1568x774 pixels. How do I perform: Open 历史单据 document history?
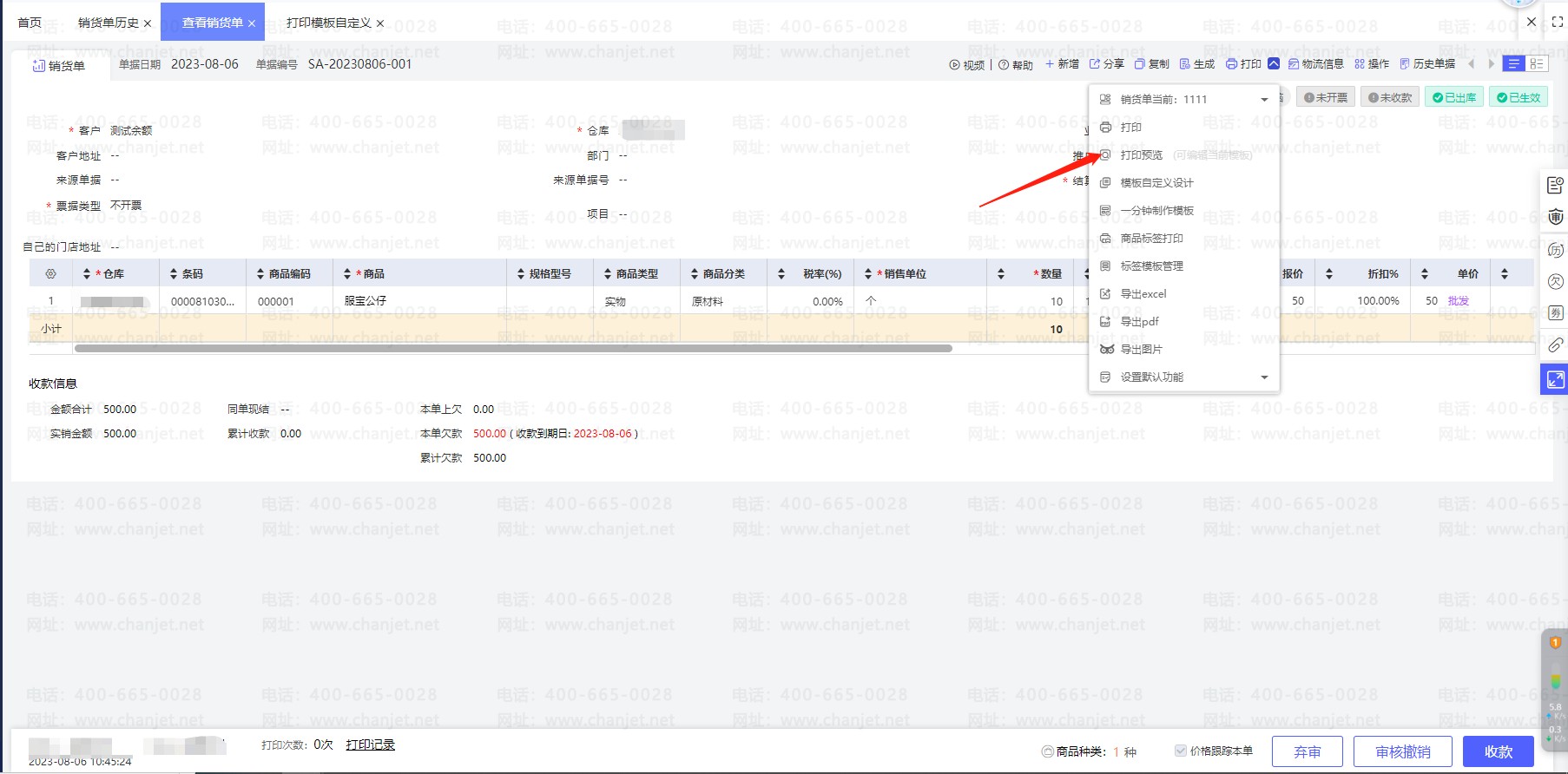click(x=1427, y=64)
